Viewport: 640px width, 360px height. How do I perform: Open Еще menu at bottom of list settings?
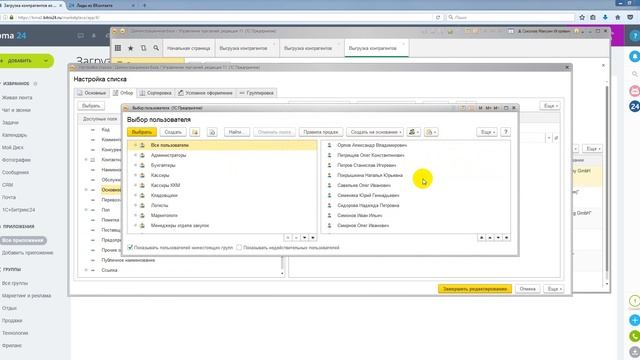click(554, 289)
